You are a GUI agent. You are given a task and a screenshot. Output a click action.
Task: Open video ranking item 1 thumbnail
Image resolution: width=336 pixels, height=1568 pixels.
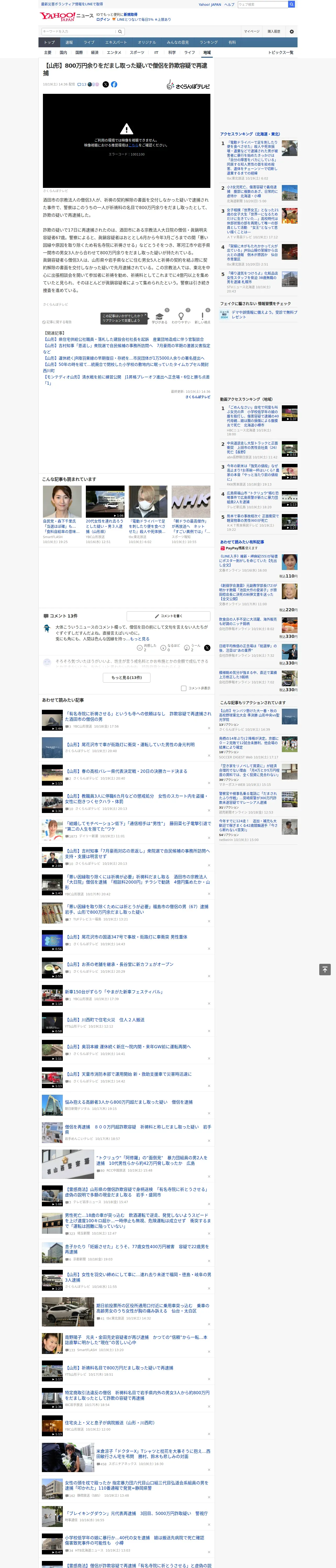290,413
